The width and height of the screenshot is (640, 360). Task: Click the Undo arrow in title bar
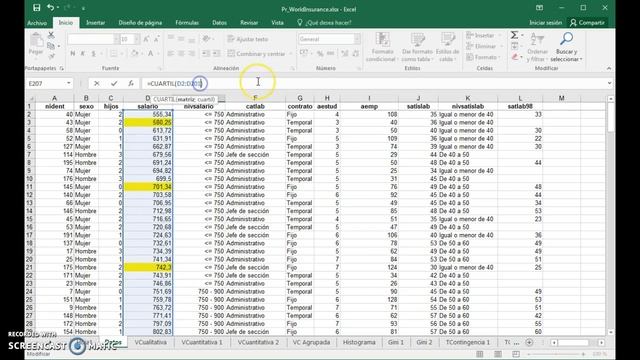coord(50,8)
